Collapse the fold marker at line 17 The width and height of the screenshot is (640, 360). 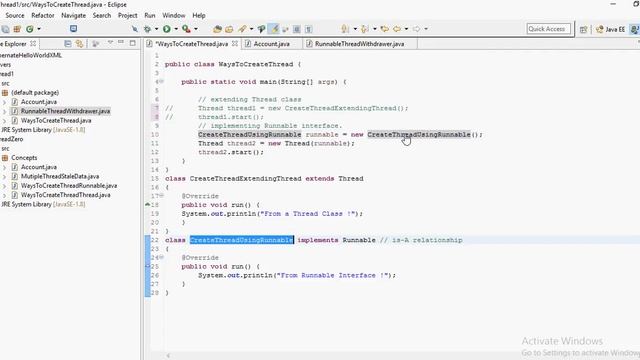point(162,196)
